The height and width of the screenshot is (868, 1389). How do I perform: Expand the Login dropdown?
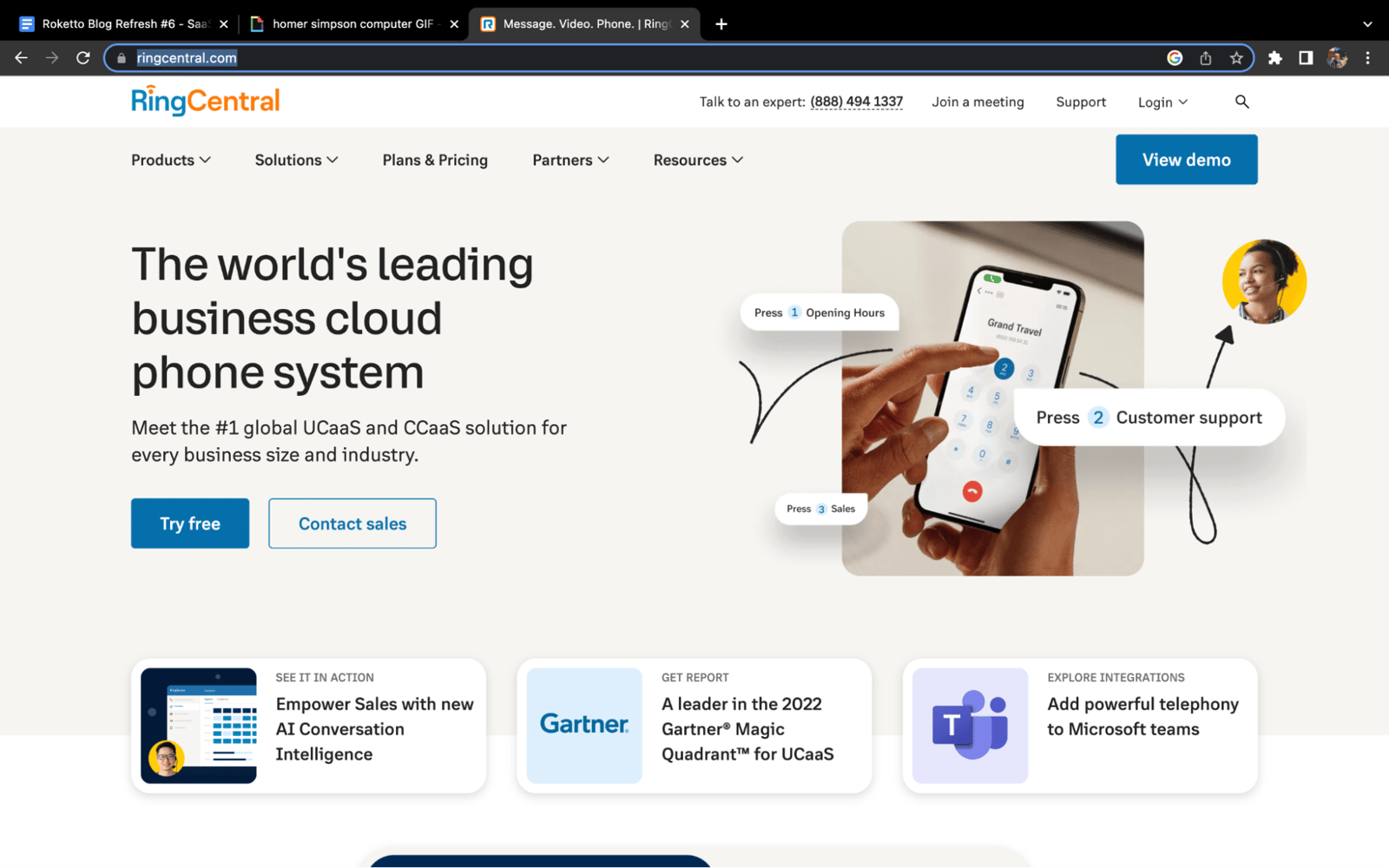(x=1162, y=102)
